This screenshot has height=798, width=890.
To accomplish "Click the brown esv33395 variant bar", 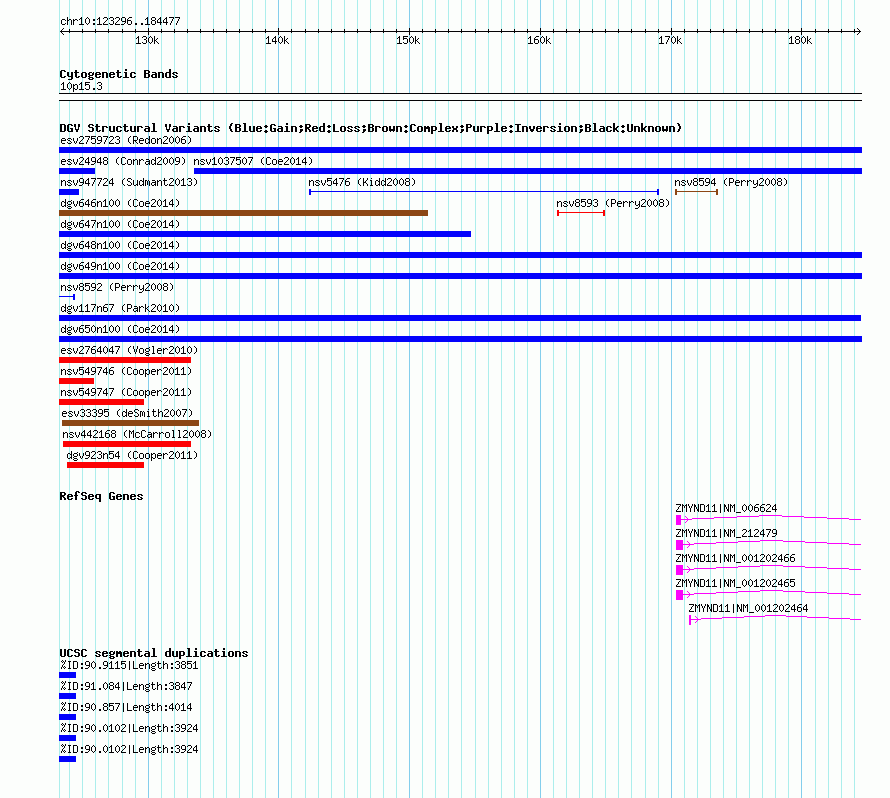I will pyautogui.click(x=131, y=423).
